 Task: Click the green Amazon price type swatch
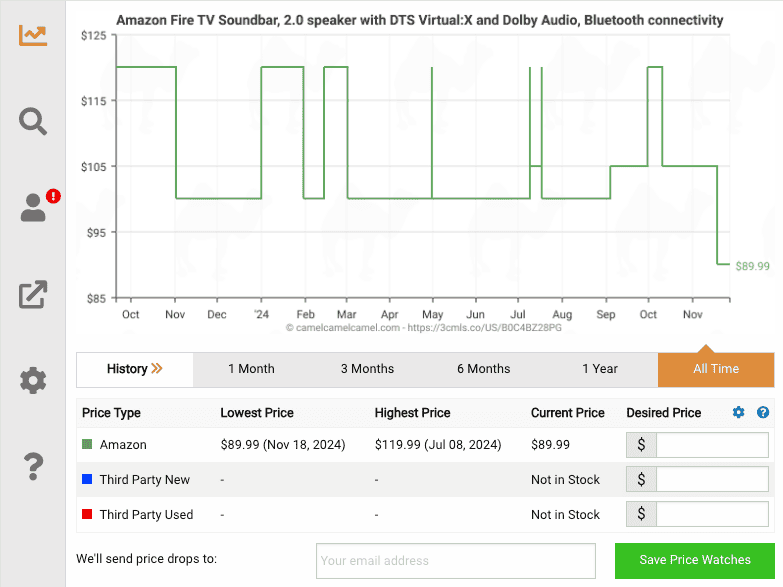pos(88,445)
